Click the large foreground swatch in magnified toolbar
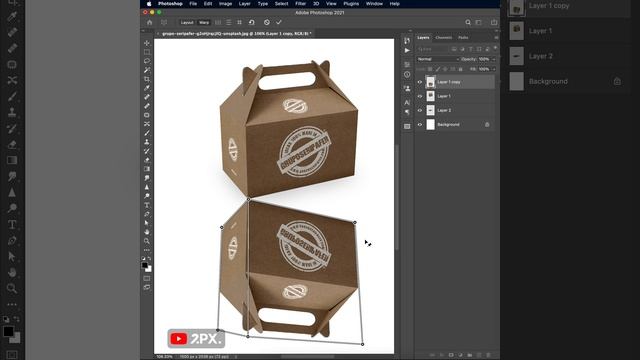This screenshot has width=640, height=360. coord(8,331)
